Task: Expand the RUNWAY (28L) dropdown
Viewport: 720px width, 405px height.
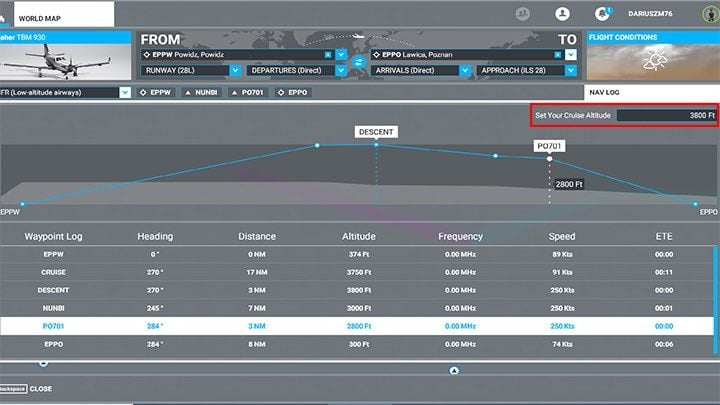Action: coord(235,71)
